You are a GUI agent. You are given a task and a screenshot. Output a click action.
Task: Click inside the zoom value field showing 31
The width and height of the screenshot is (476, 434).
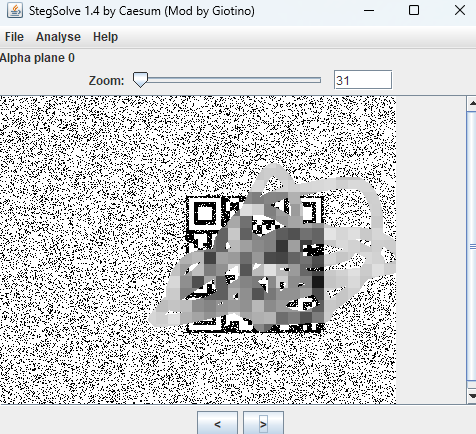(x=363, y=80)
